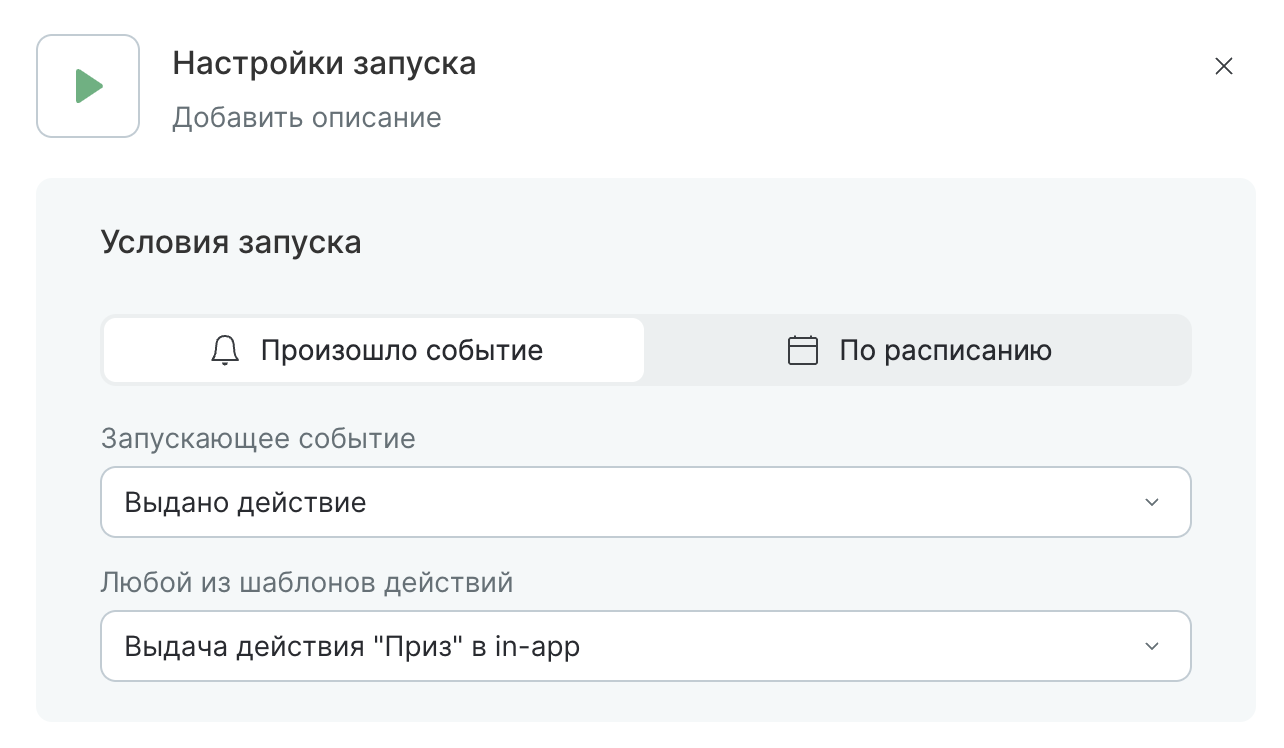This screenshot has height=748, width=1284.
Task: Click the Любой из шаблонов действий label
Action: click(307, 582)
